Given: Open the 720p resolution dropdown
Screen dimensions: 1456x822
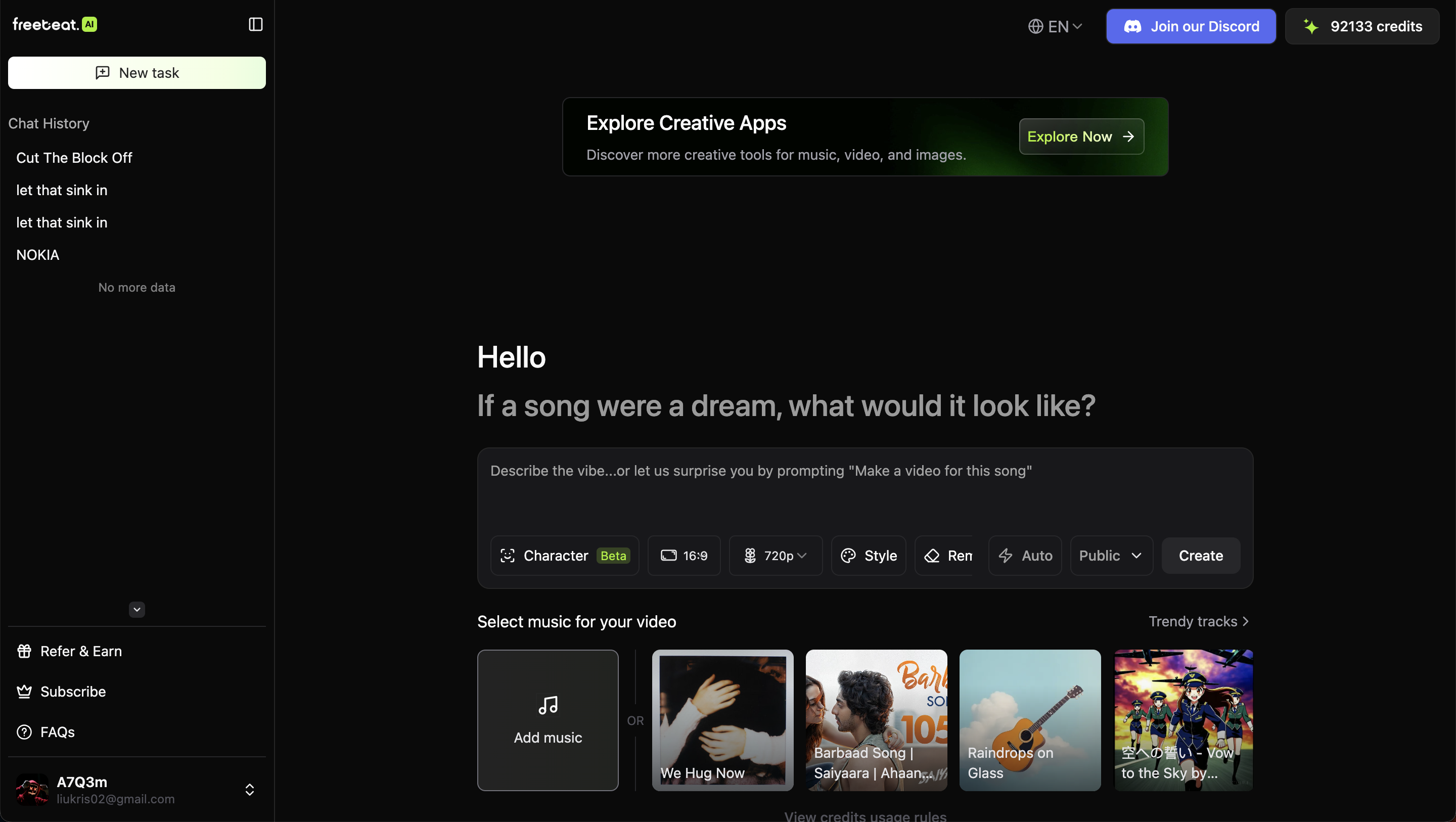Looking at the screenshot, I should [776, 556].
